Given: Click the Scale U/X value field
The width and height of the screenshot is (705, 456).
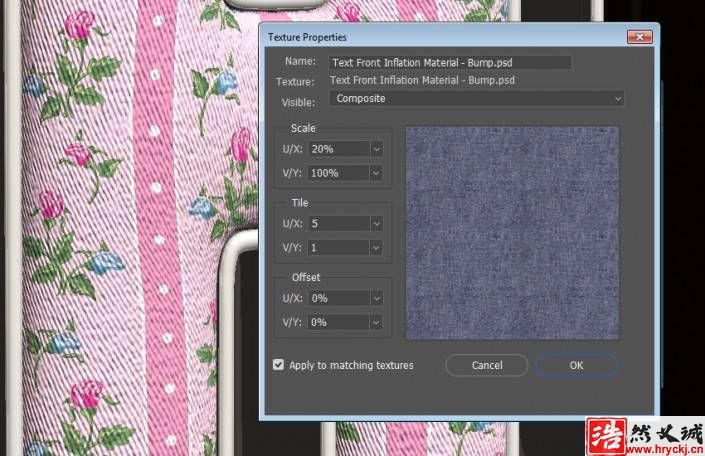Looking at the screenshot, I should tap(339, 149).
